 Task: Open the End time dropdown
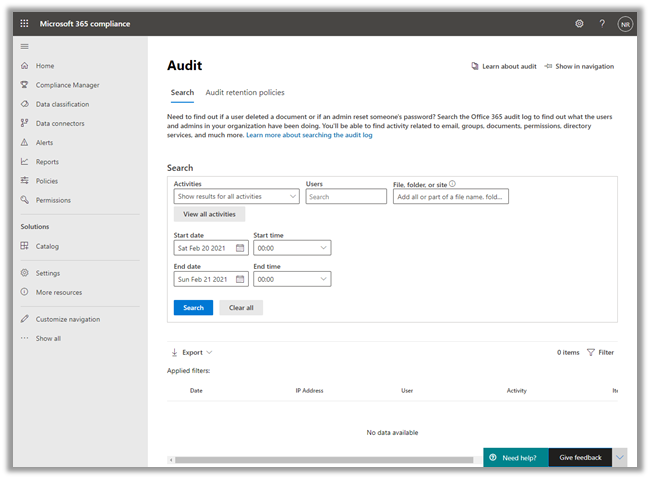[x=291, y=280]
